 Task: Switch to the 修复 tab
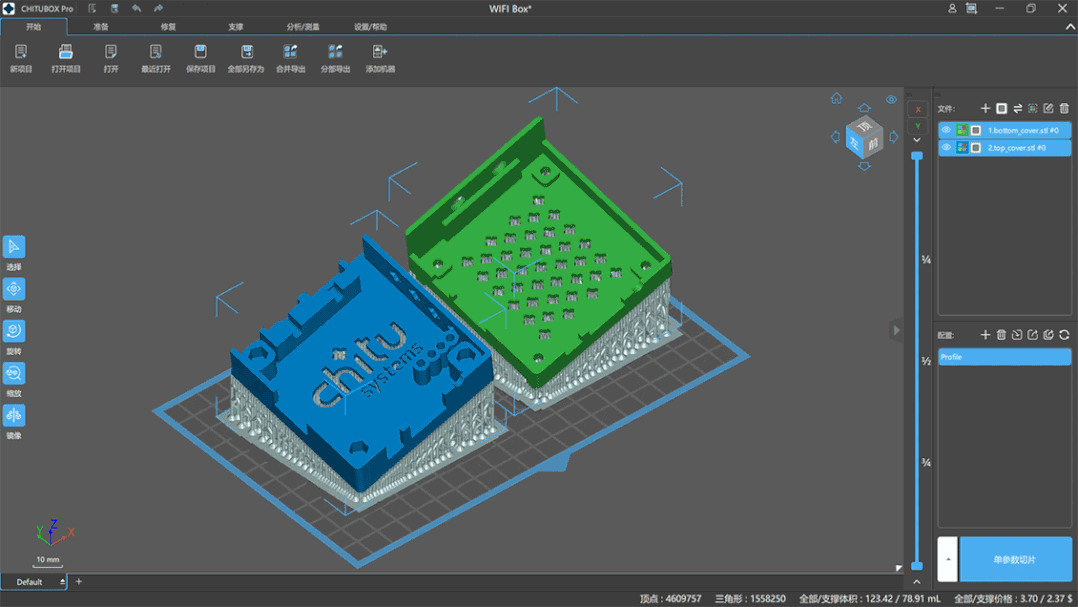pos(168,27)
